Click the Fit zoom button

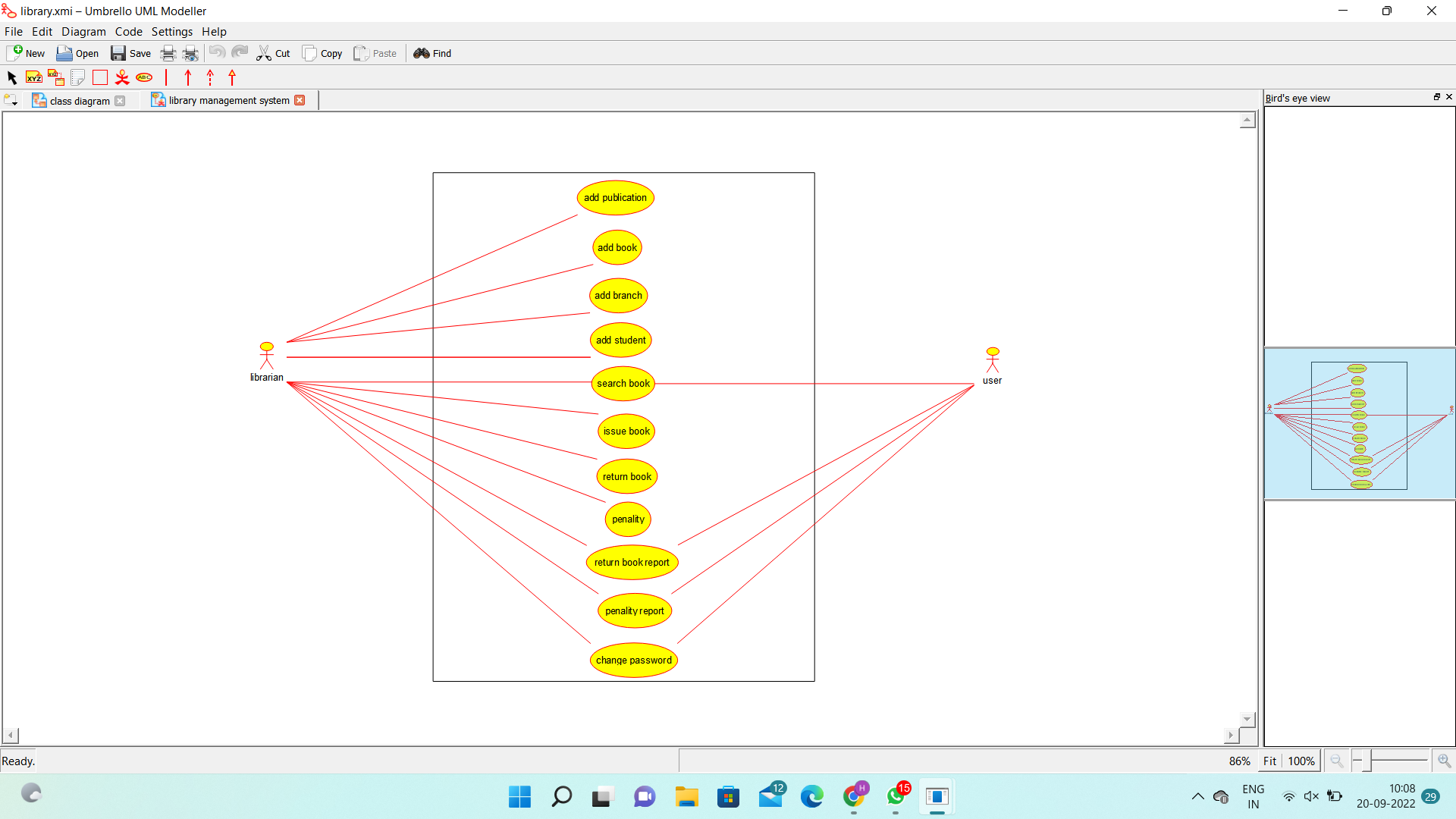pyautogui.click(x=1269, y=761)
